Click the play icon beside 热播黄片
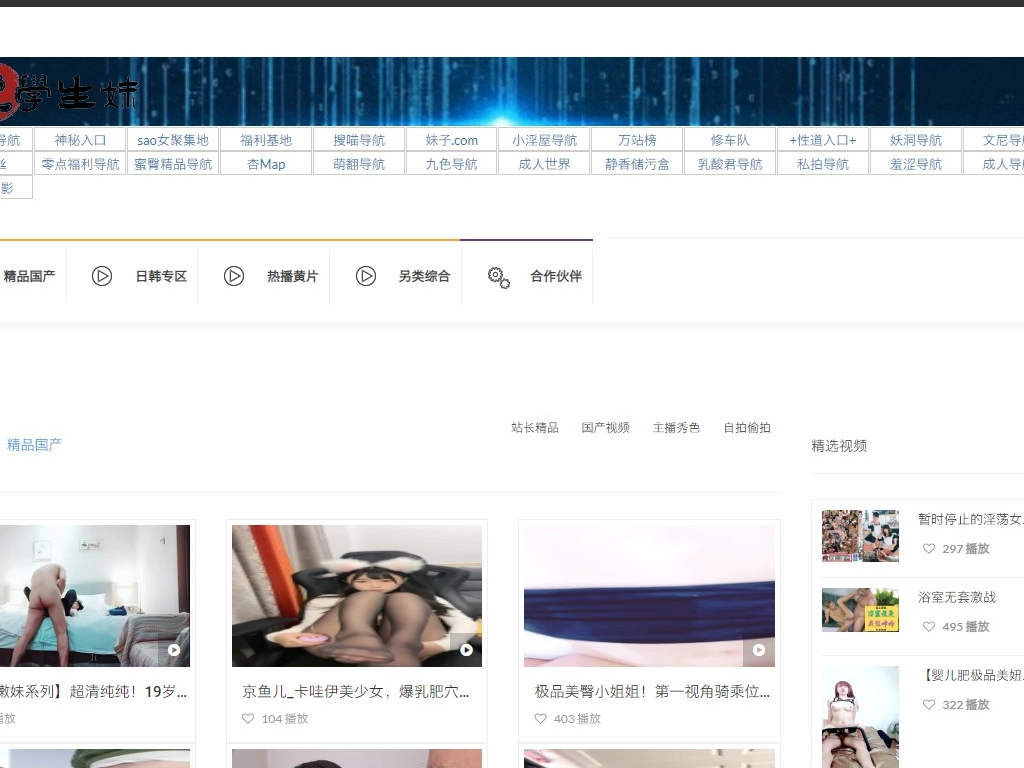Image resolution: width=1024 pixels, height=768 pixels. 234,276
